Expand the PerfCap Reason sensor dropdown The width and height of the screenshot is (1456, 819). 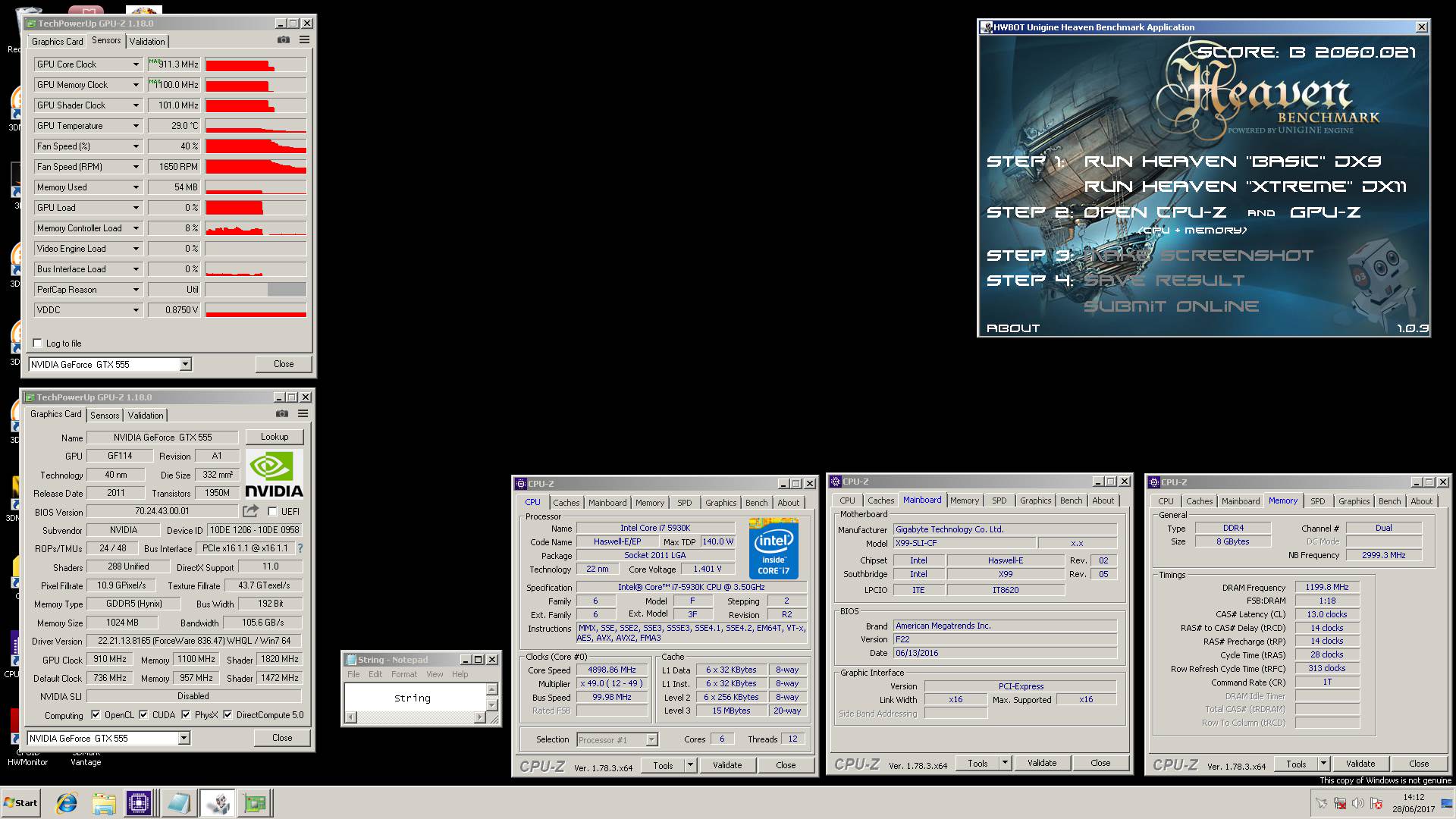click(x=136, y=290)
